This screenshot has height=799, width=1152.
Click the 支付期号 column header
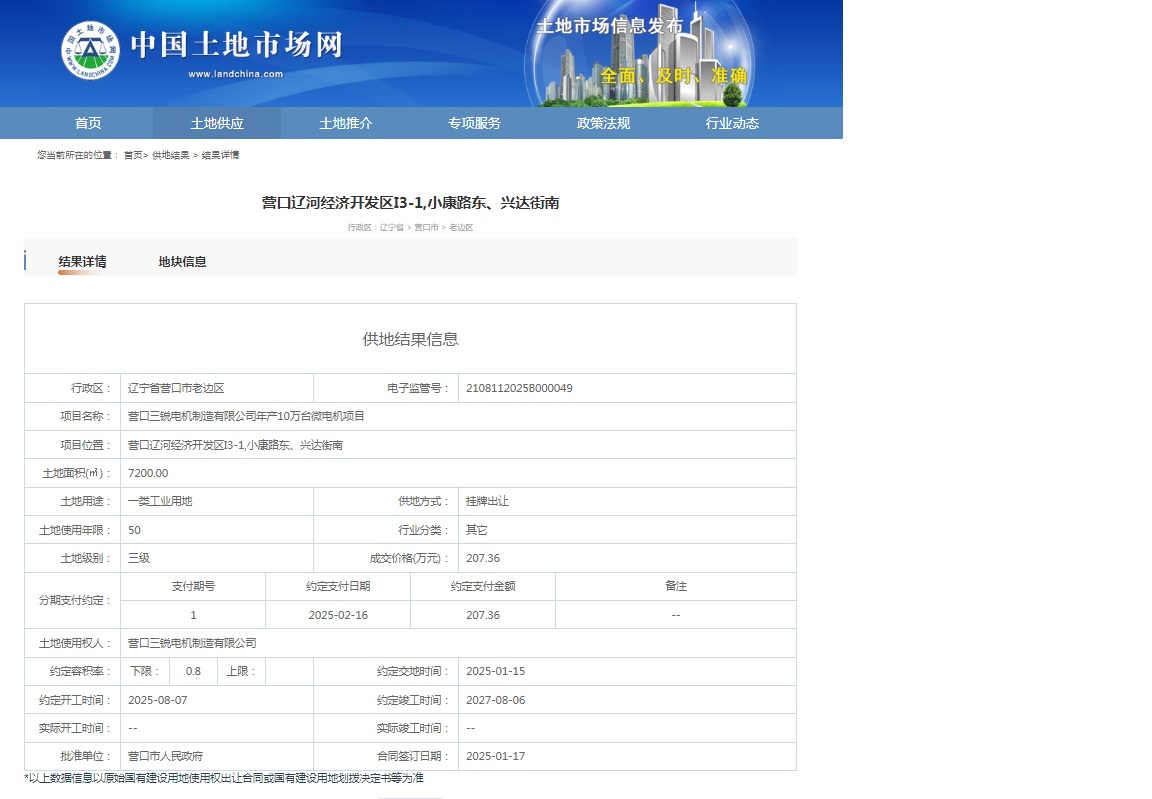coord(193,586)
